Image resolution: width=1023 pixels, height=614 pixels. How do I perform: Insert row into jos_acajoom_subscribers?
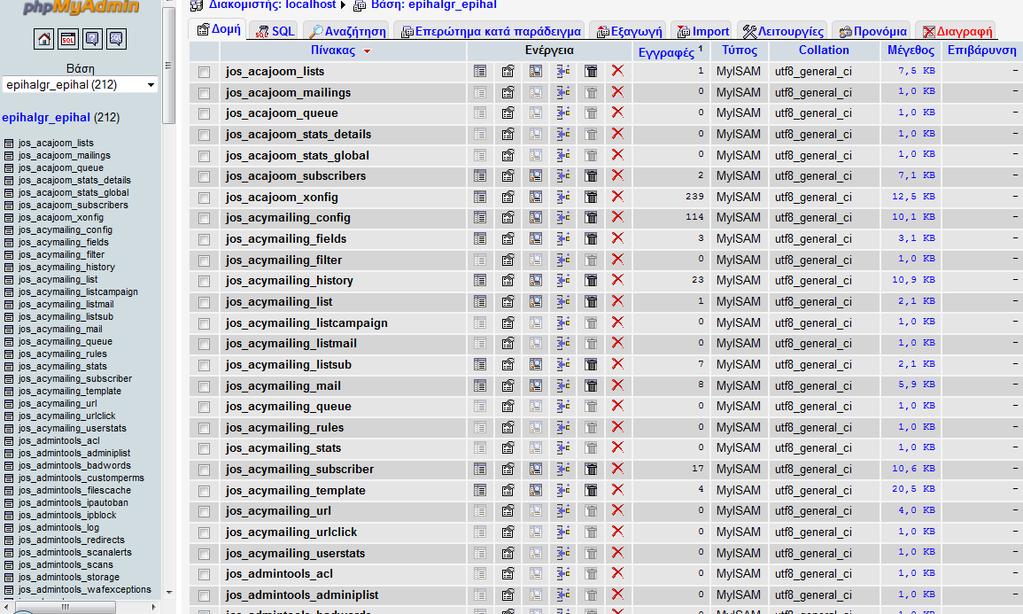[x=563, y=176]
